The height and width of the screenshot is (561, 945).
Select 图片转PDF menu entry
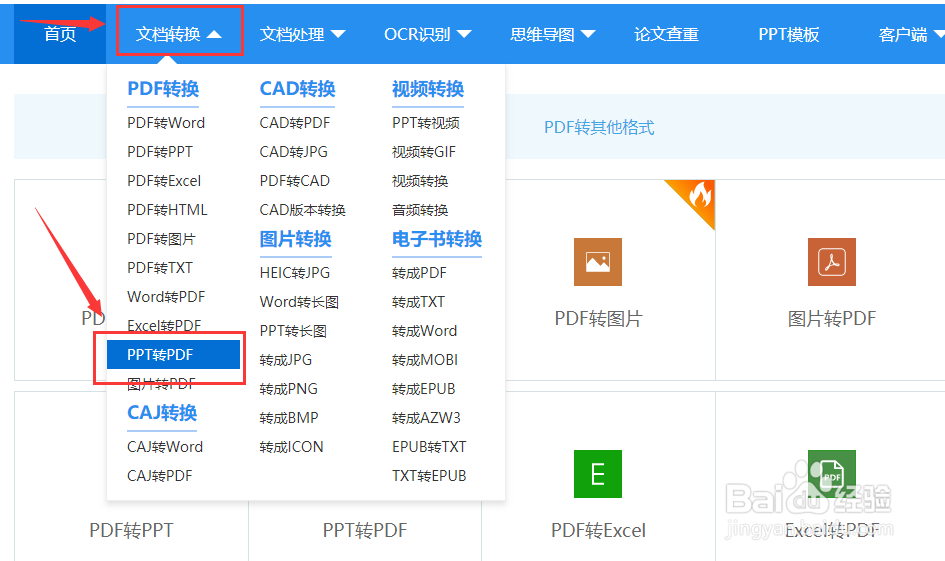(x=161, y=383)
